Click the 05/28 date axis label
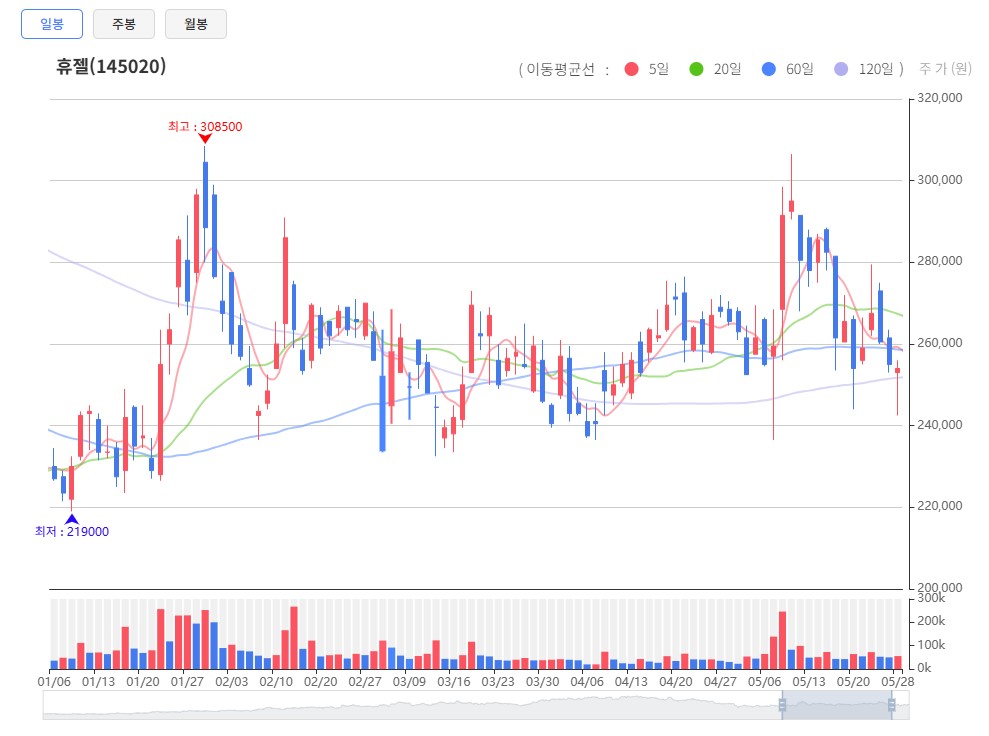The image size is (989, 736). pos(898,682)
